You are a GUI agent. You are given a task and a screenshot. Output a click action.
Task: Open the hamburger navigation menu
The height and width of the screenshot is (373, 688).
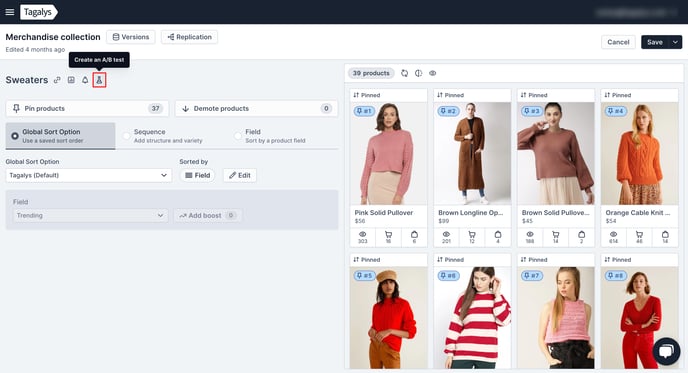coord(10,12)
